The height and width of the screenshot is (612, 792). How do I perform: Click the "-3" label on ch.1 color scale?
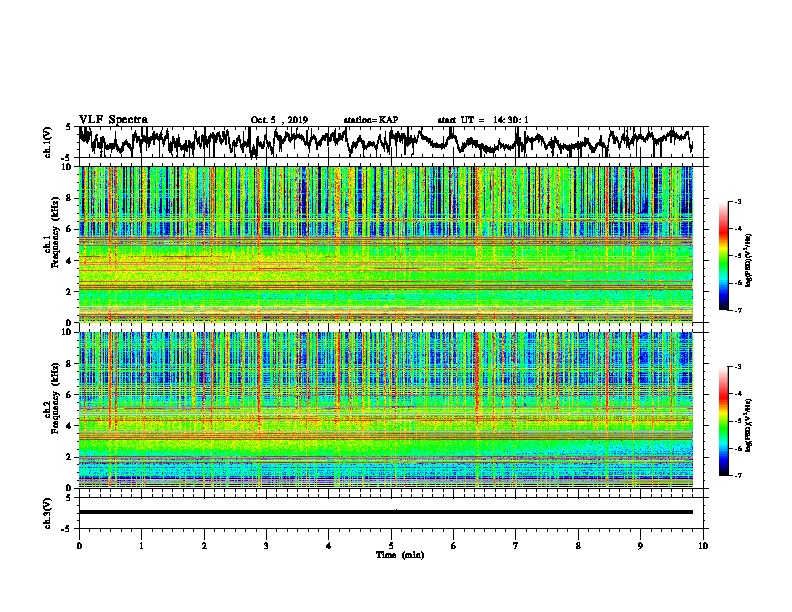(x=737, y=201)
